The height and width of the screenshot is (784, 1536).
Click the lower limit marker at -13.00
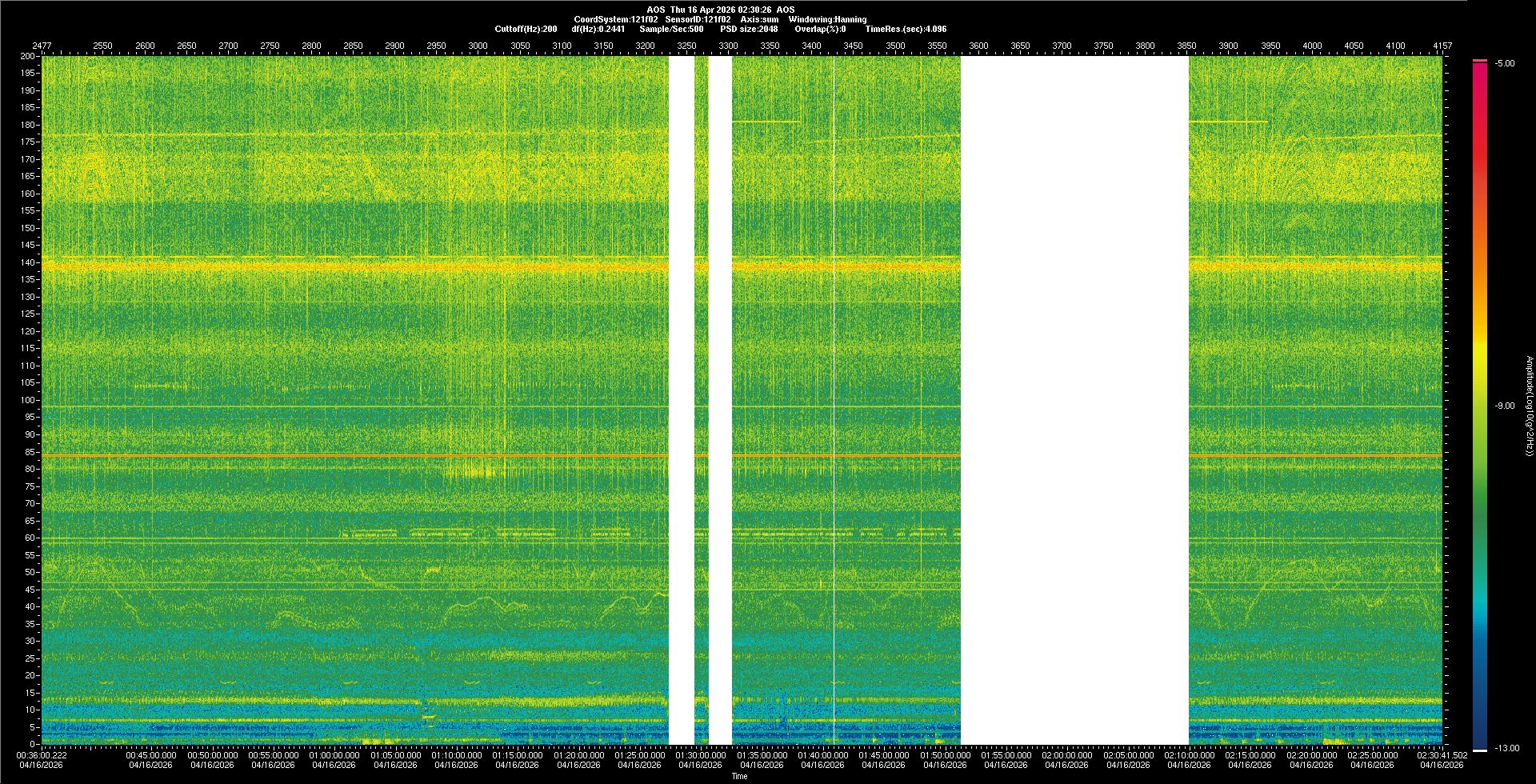tap(1479, 750)
